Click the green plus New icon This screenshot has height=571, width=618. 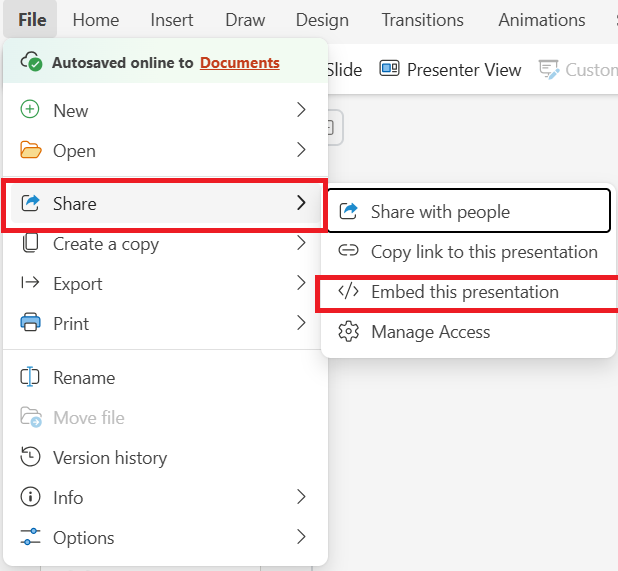pos(30,109)
